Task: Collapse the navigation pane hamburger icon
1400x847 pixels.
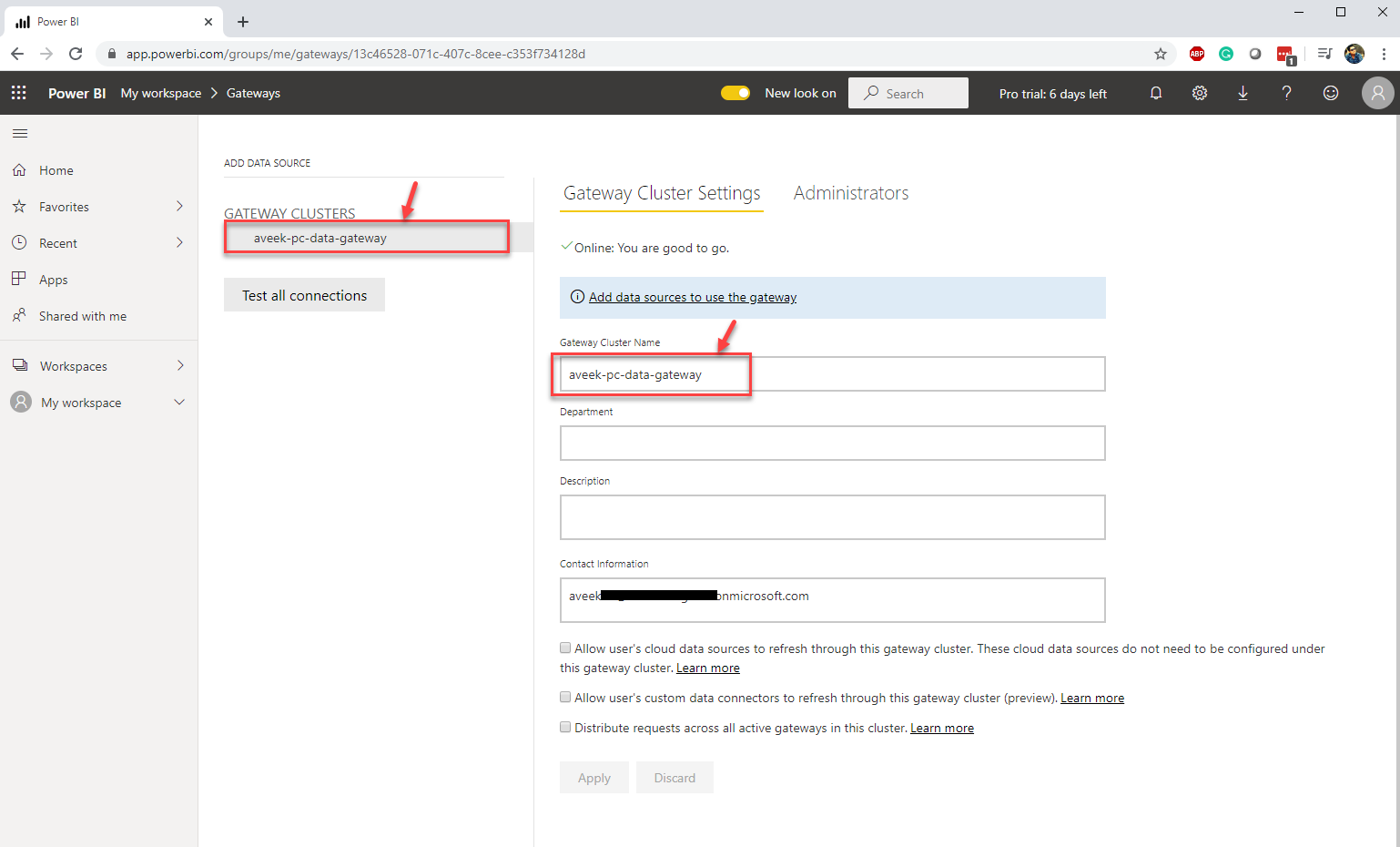Action: (20, 134)
